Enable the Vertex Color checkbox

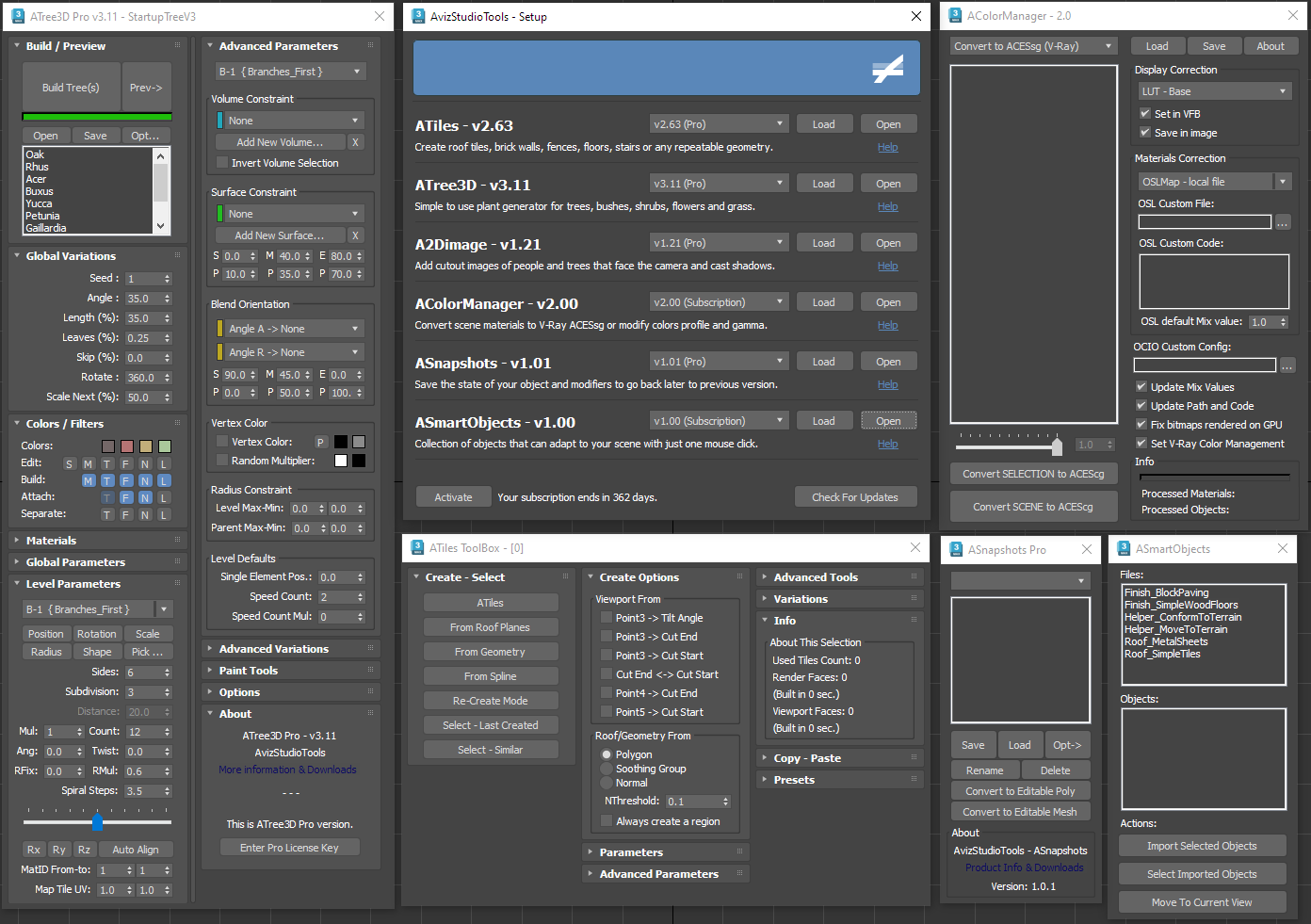222,441
